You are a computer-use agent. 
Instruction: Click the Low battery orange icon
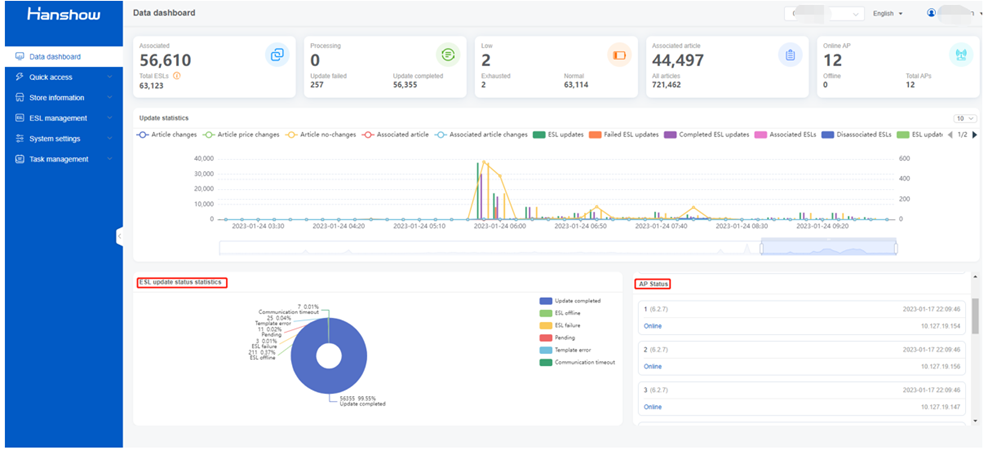tap(619, 55)
